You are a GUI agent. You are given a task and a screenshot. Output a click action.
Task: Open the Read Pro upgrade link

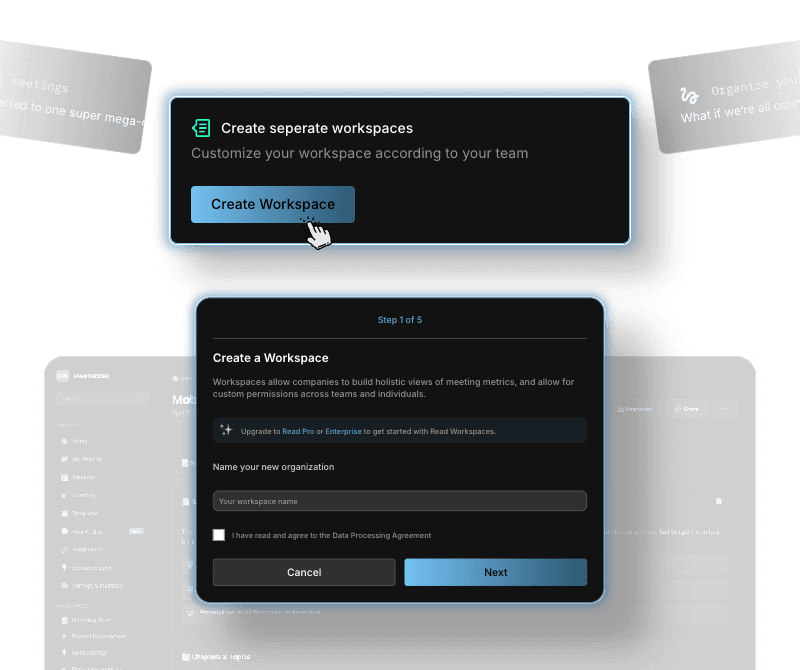click(x=298, y=431)
